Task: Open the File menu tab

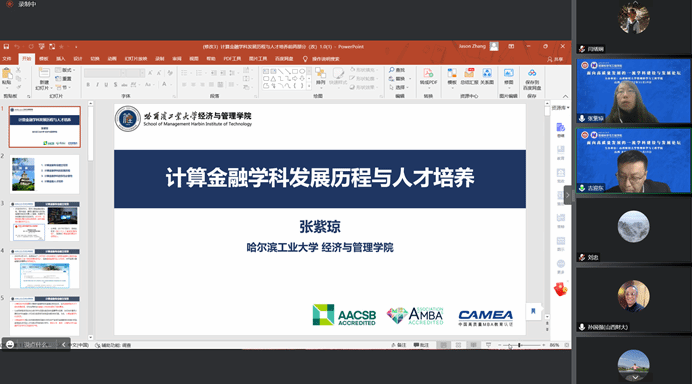Action: 7,59
